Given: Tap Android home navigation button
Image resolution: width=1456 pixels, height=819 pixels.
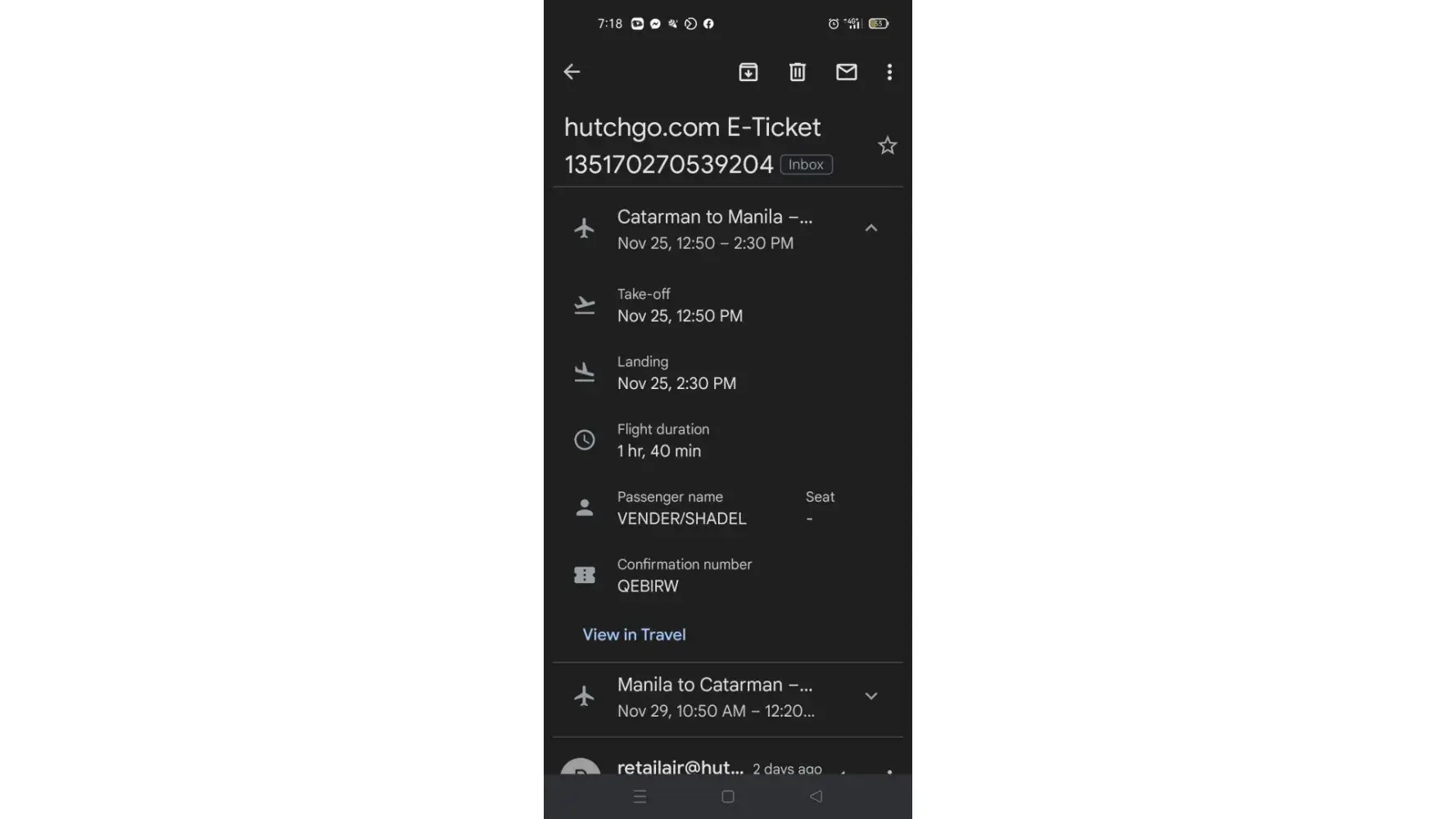Looking at the screenshot, I should point(728,796).
